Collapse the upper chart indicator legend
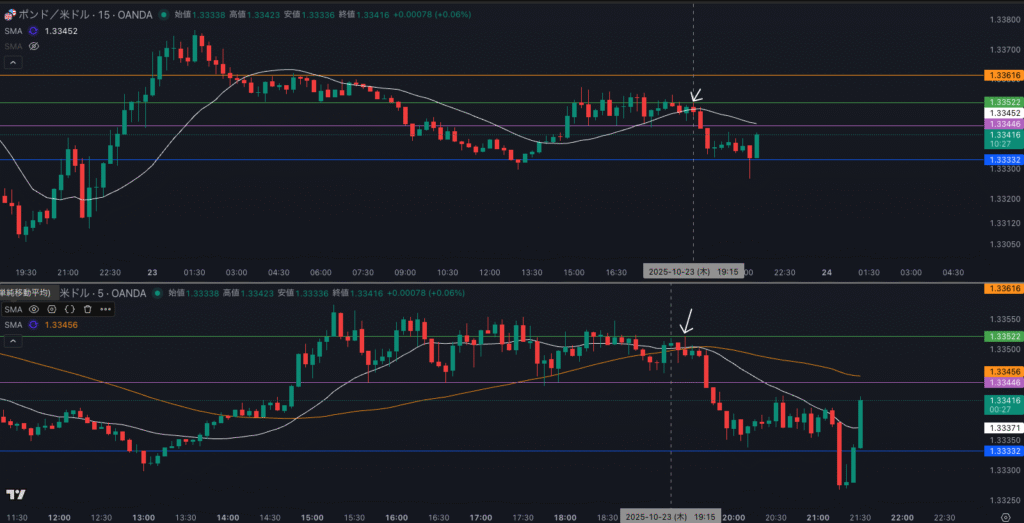The height and width of the screenshot is (523, 1024). pyautogui.click(x=13, y=62)
